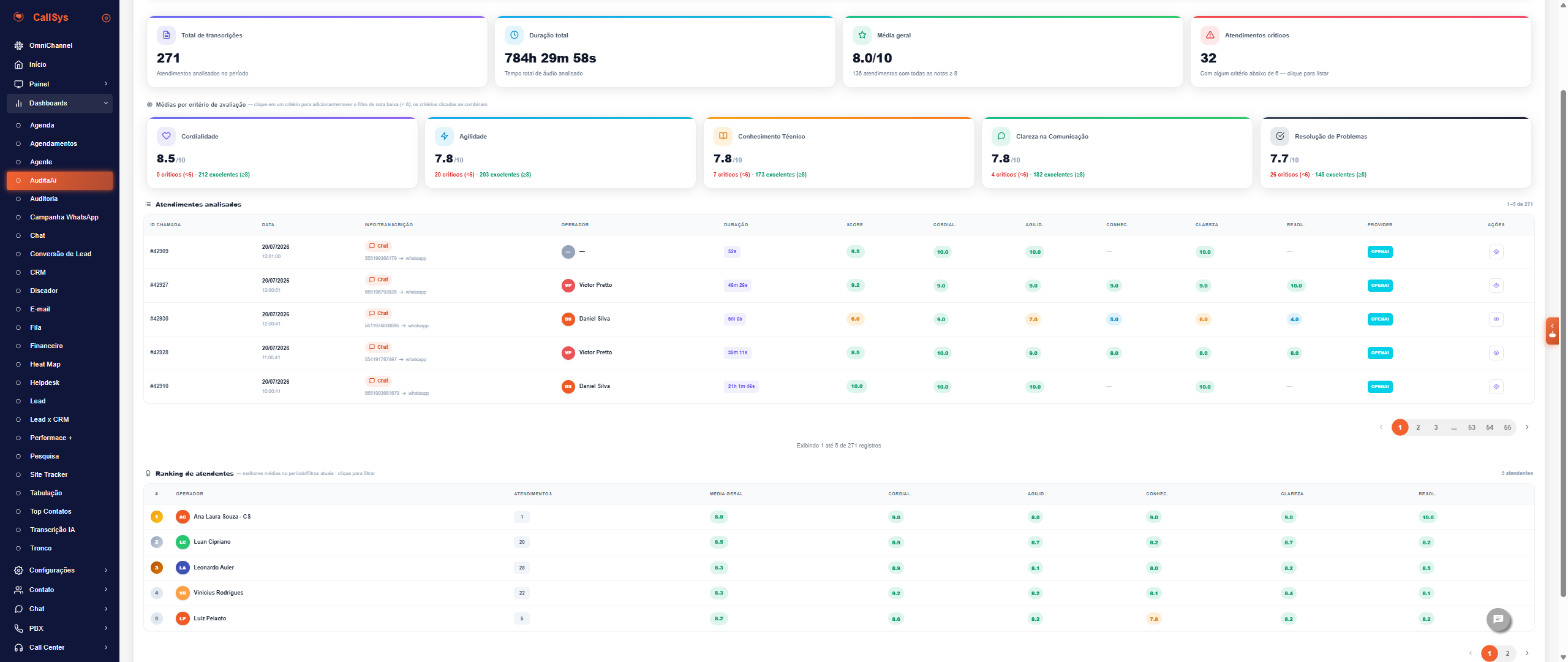This screenshot has height=662, width=1568.
Task: Toggle Agilidade low-score filter card
Action: [x=560, y=153]
